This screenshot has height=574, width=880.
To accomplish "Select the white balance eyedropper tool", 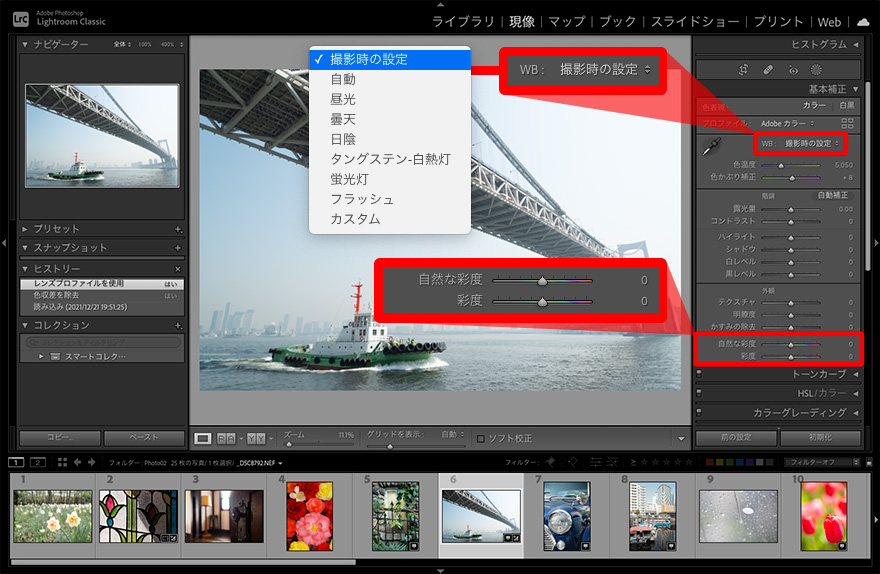I will pos(713,149).
